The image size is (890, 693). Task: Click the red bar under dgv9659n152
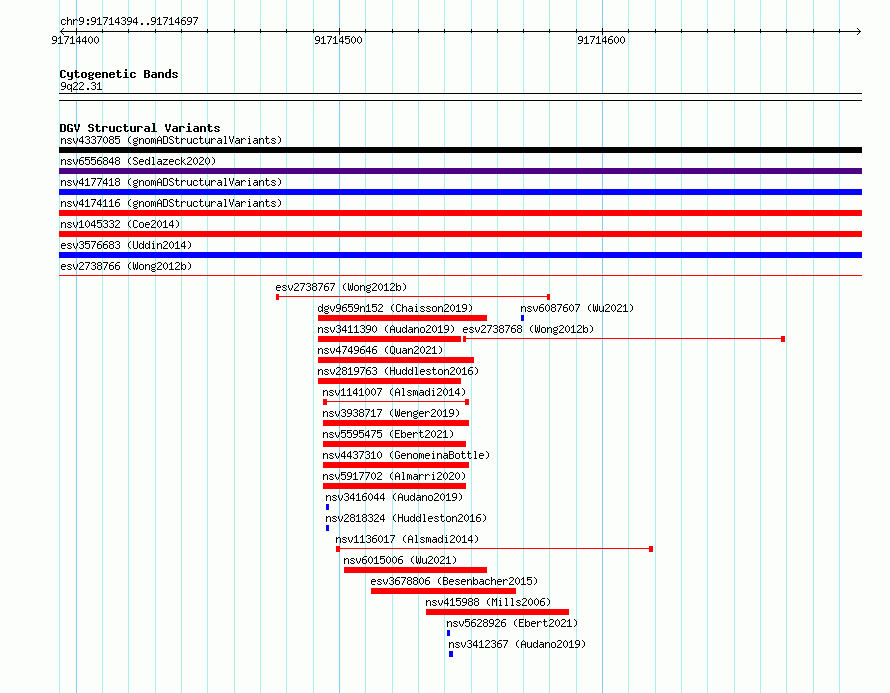[x=402, y=318]
